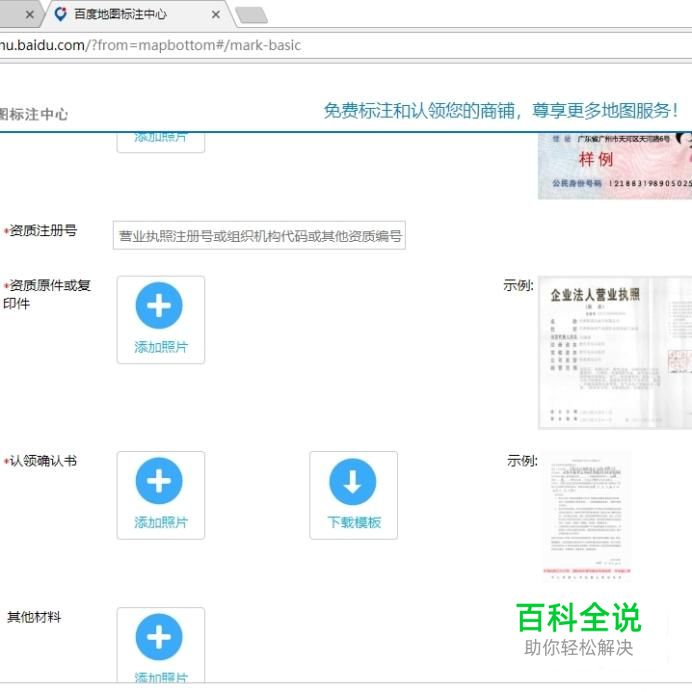Click the baidu.com address bar
Screen dimensions: 692x692
point(344,45)
